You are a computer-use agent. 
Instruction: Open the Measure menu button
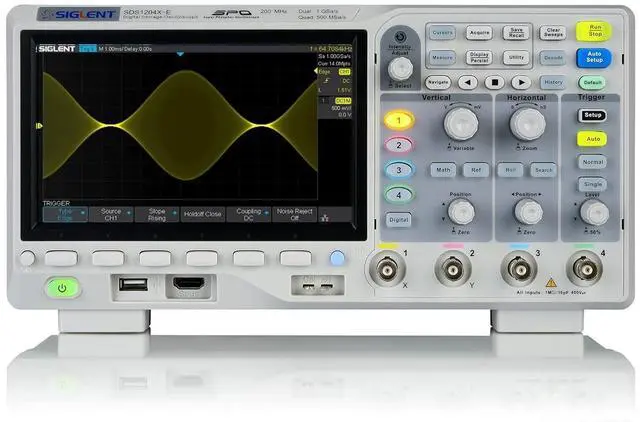coord(442,58)
